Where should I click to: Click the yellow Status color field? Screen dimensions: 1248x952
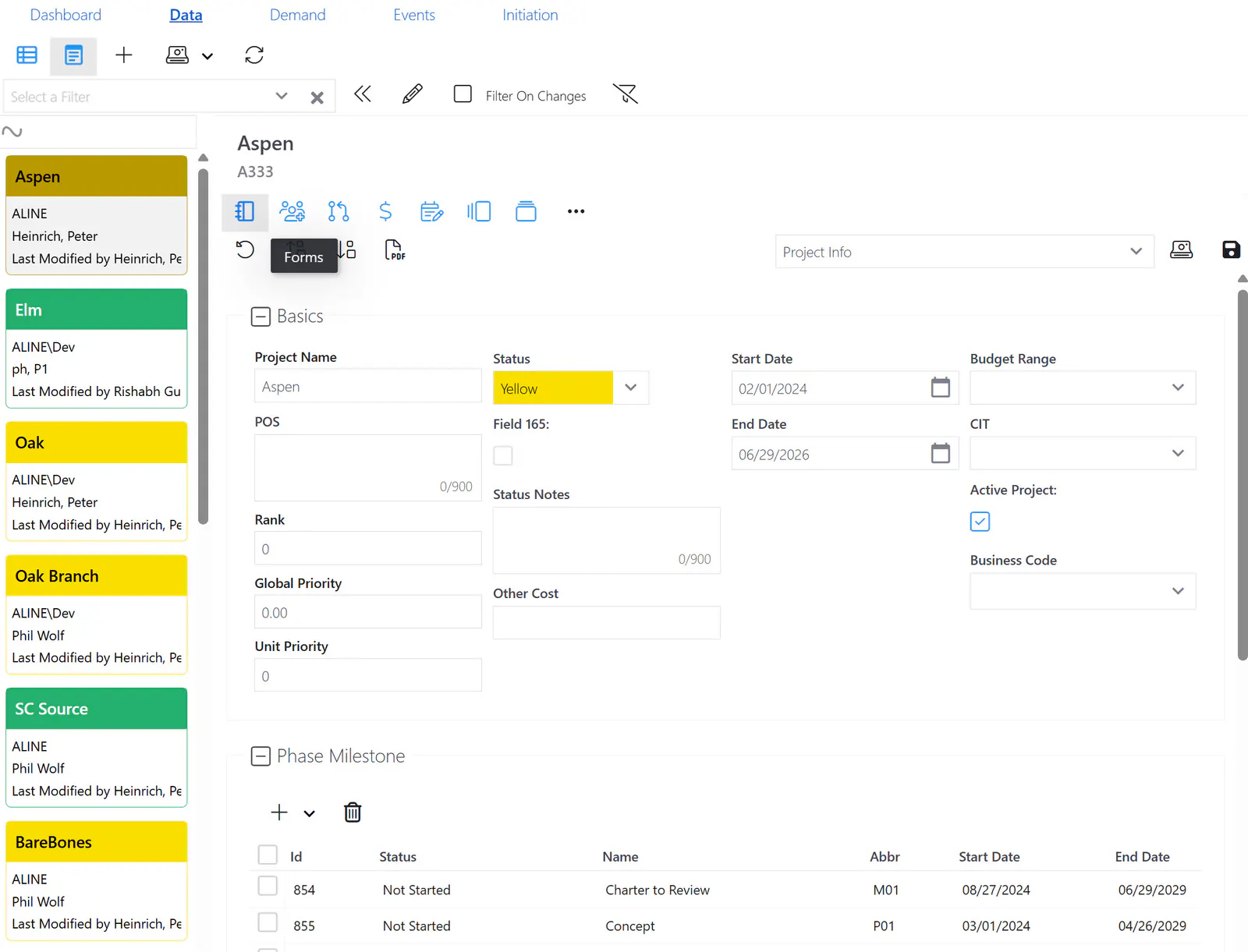pyautogui.click(x=553, y=388)
